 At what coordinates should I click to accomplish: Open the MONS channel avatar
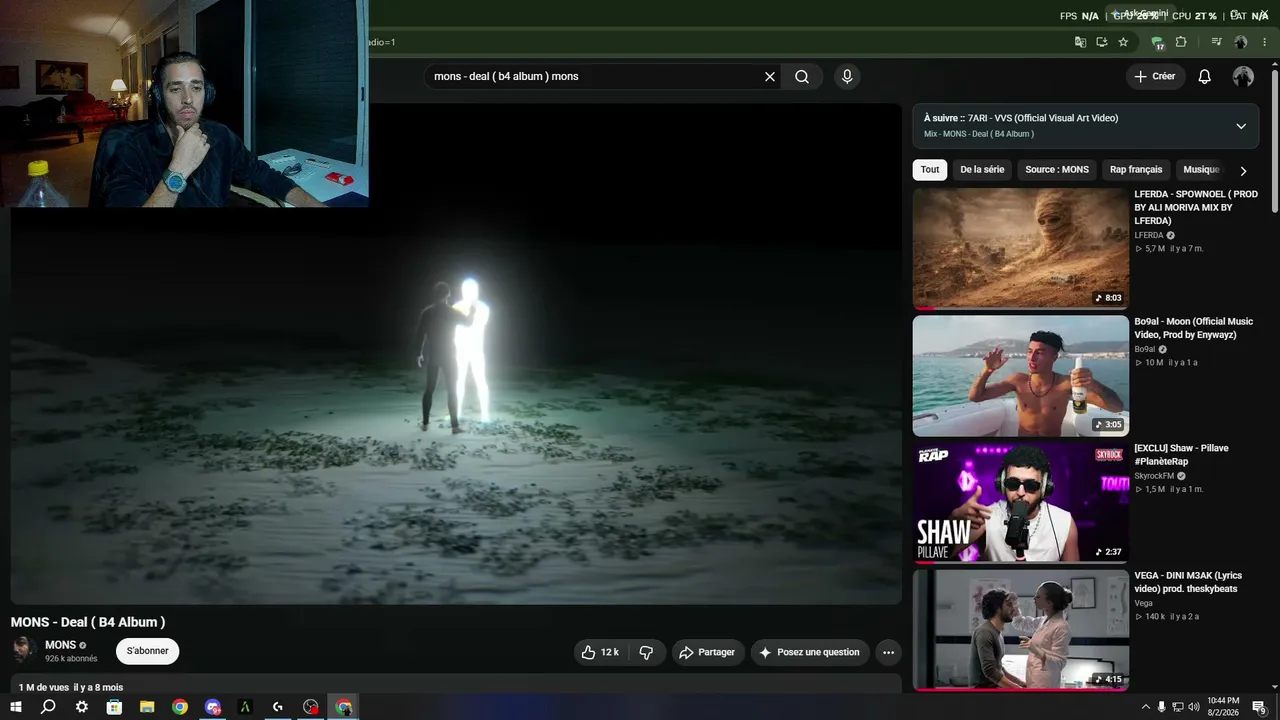pos(24,650)
